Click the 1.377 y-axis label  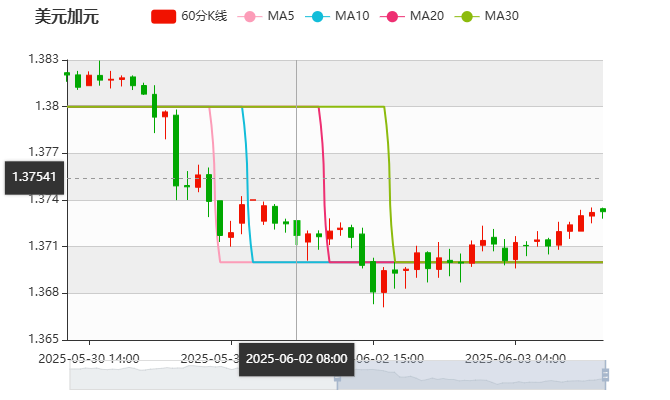click(44, 152)
